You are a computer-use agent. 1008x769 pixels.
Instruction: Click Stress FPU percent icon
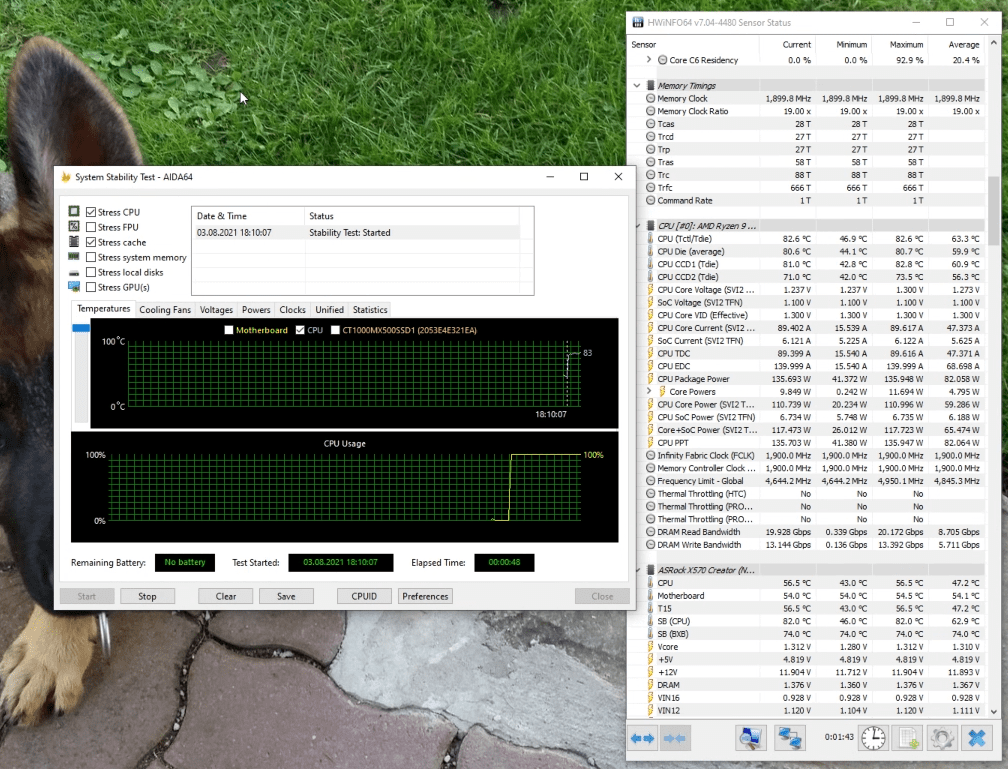coord(74,226)
